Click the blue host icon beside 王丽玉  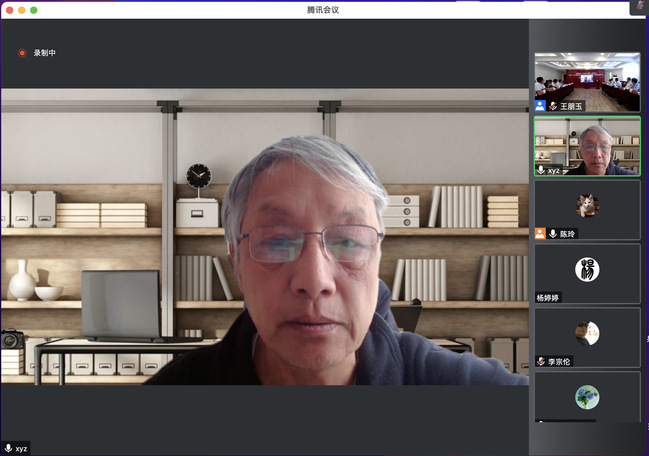(x=540, y=106)
